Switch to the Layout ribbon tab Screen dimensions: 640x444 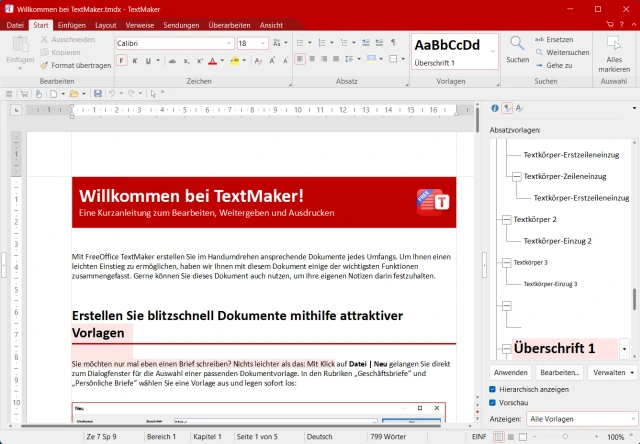click(105, 24)
